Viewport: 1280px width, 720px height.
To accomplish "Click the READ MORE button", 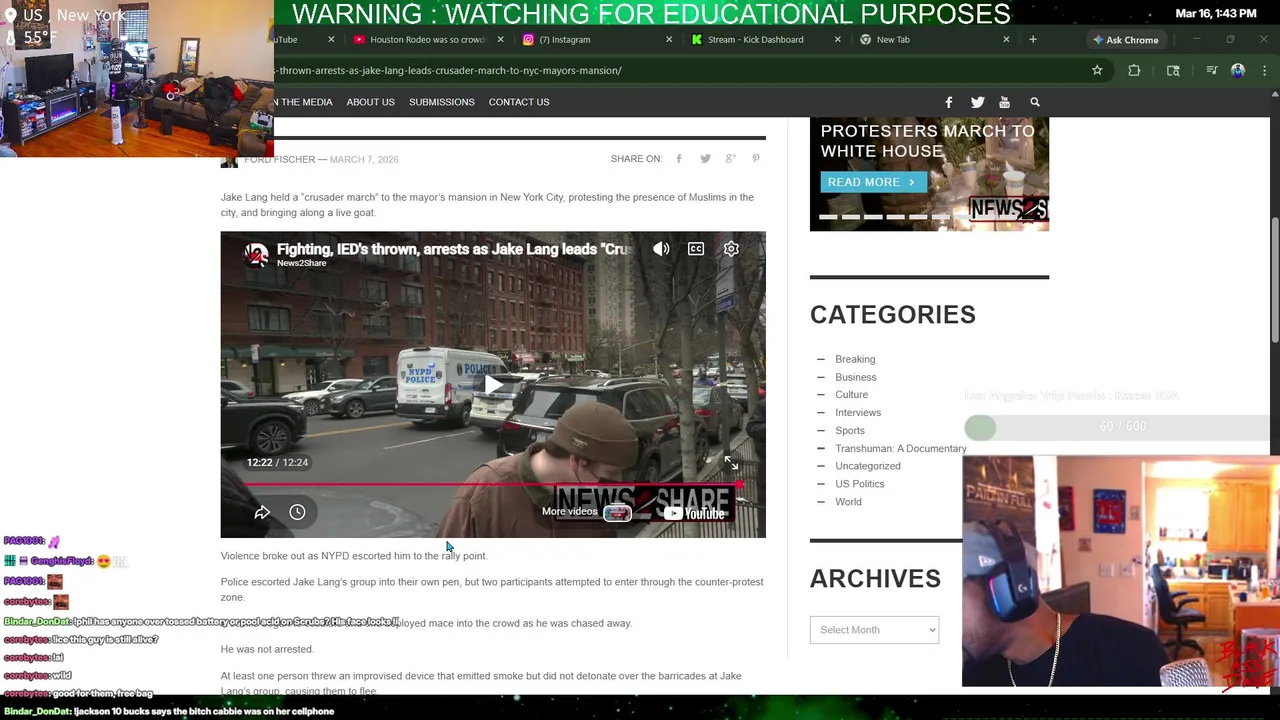I will click(x=871, y=182).
